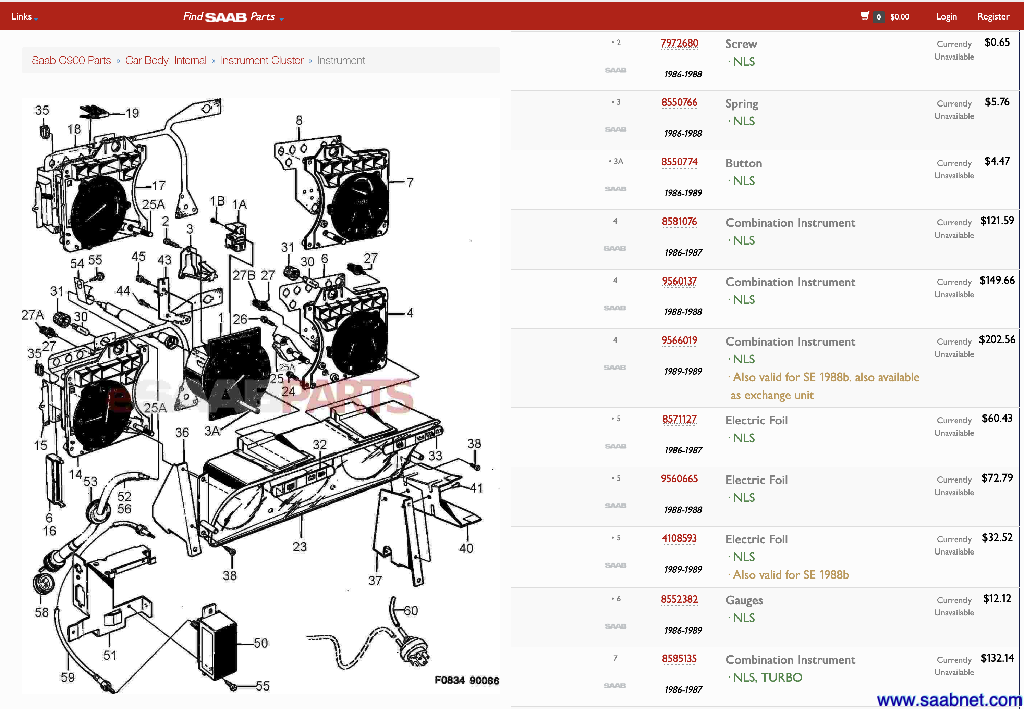Image resolution: width=1024 pixels, height=709 pixels.
Task: Click SAAB brand logo beside part 8550766
Action: pyautogui.click(x=615, y=130)
